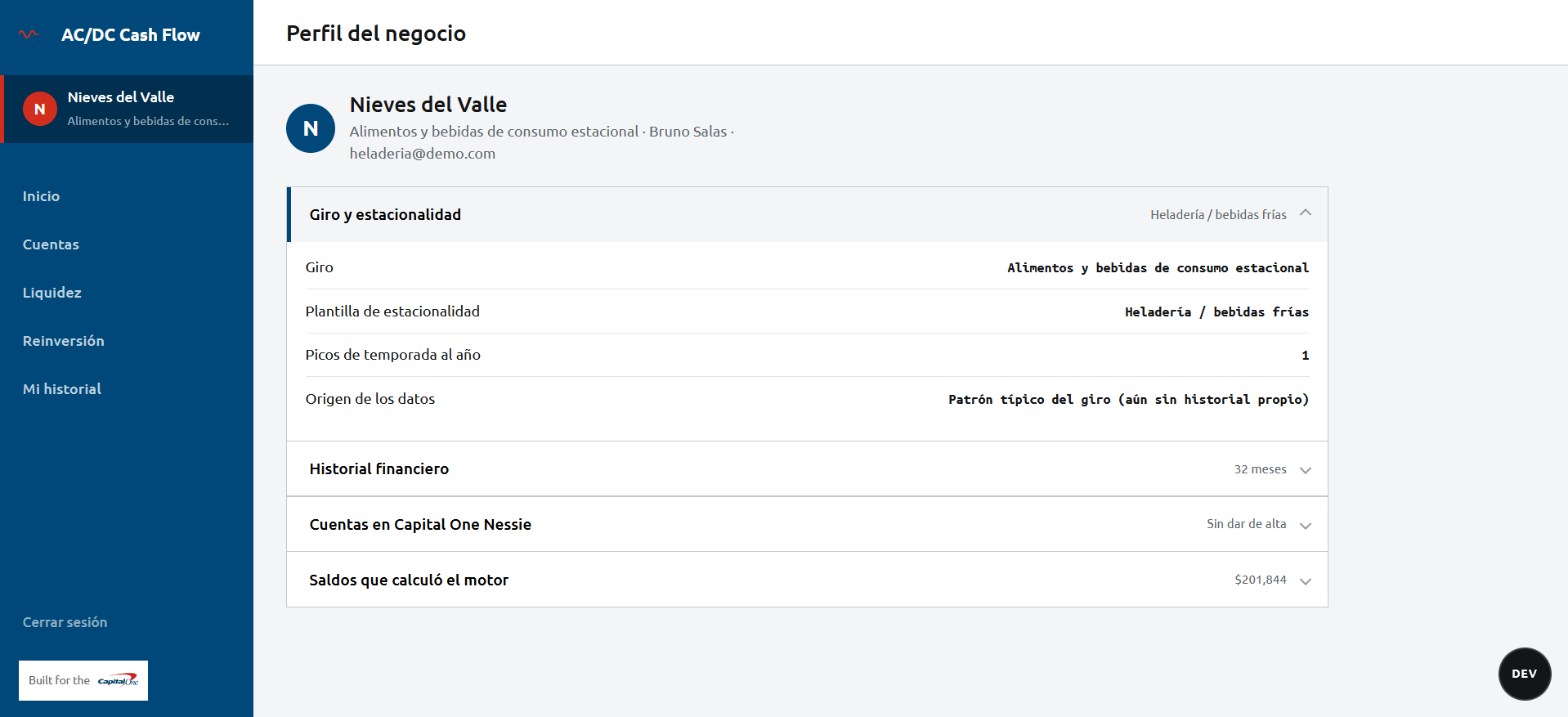Open the round DEV badge button
Screen dimensions: 1568x717
(x=1525, y=674)
